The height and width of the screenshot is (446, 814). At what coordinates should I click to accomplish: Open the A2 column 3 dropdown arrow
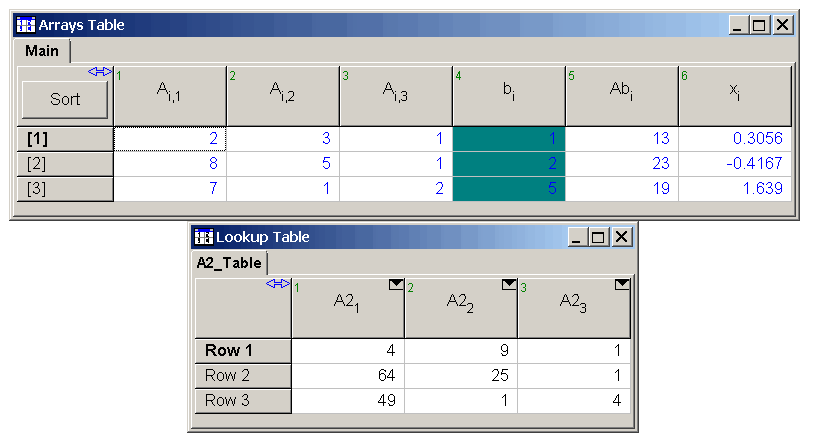click(x=621, y=286)
